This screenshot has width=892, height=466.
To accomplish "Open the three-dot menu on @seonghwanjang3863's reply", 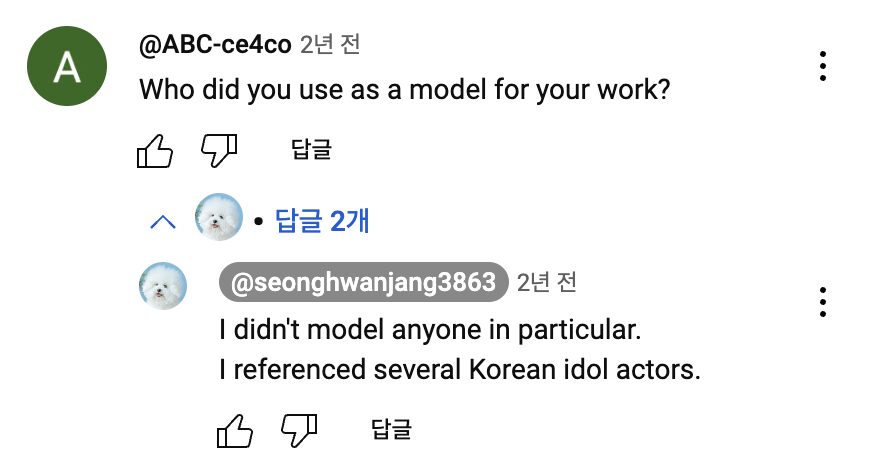I will [822, 301].
